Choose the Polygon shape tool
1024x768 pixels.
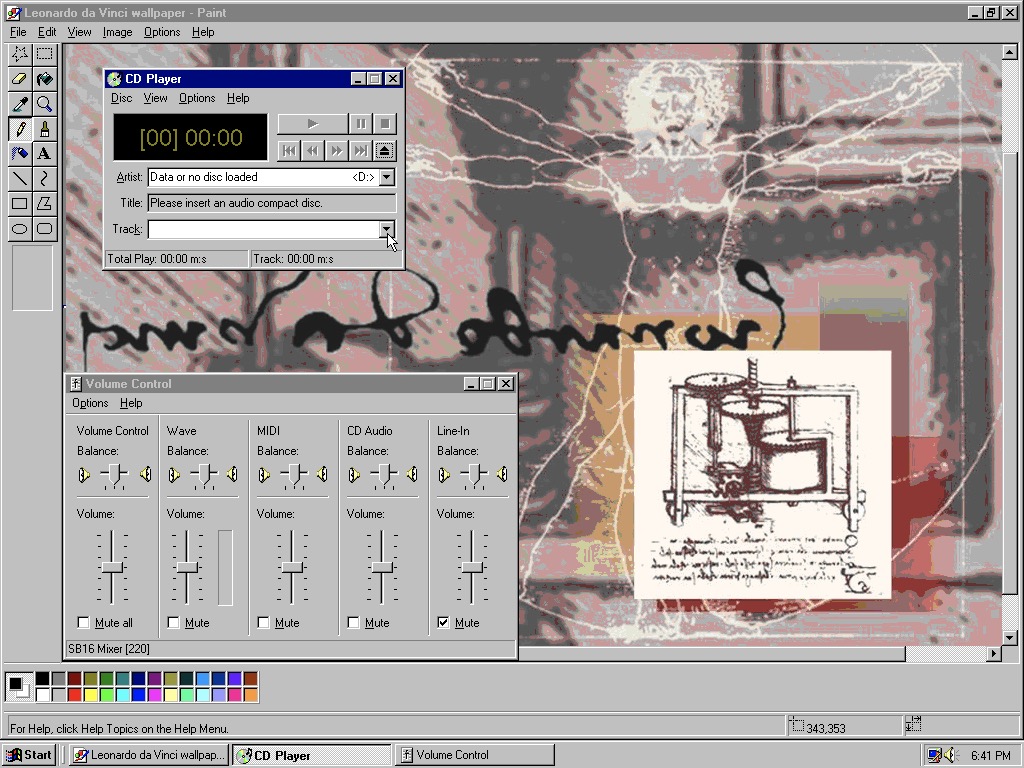pyautogui.click(x=44, y=203)
